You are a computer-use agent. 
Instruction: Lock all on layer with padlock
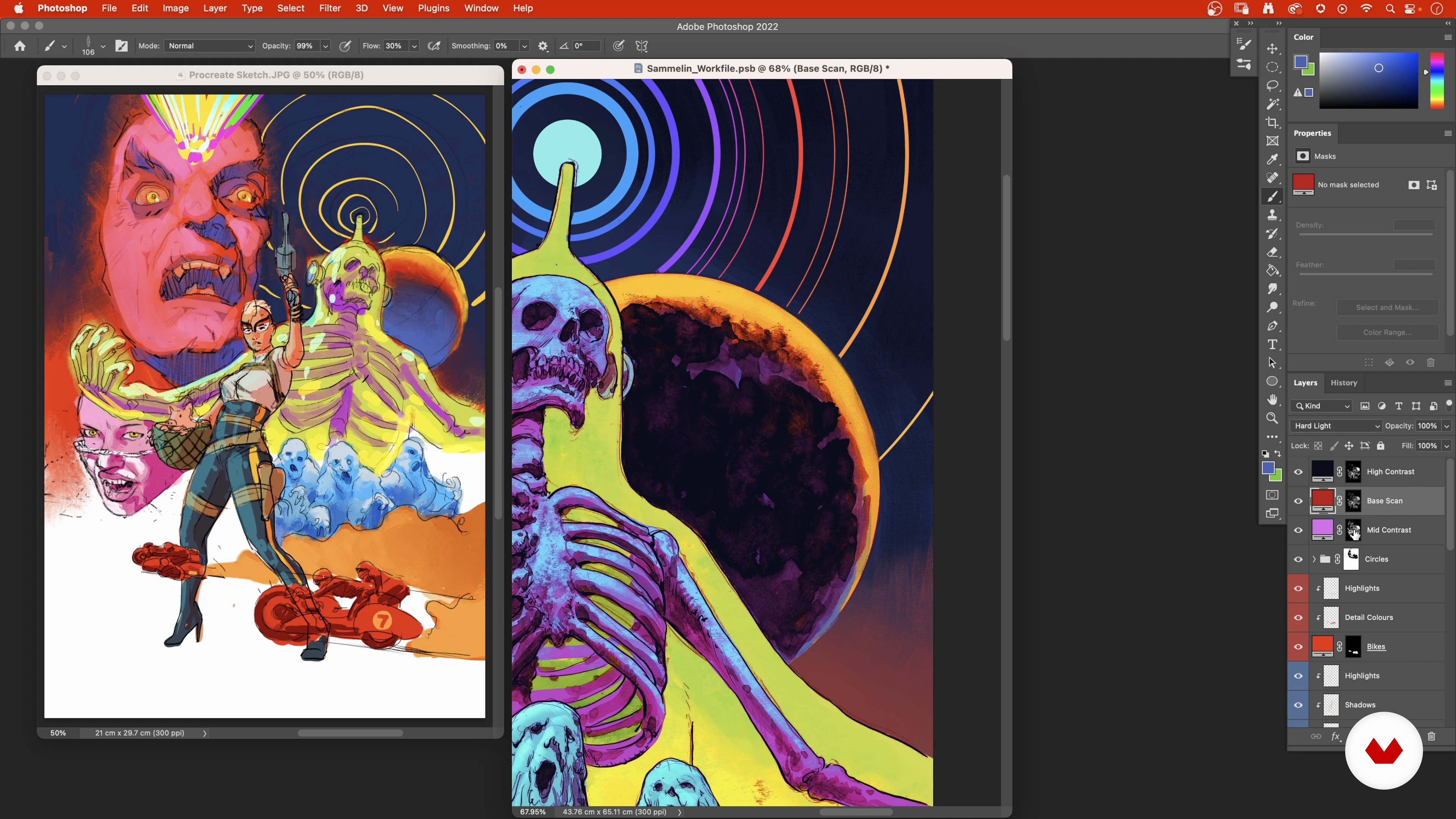point(1380,446)
